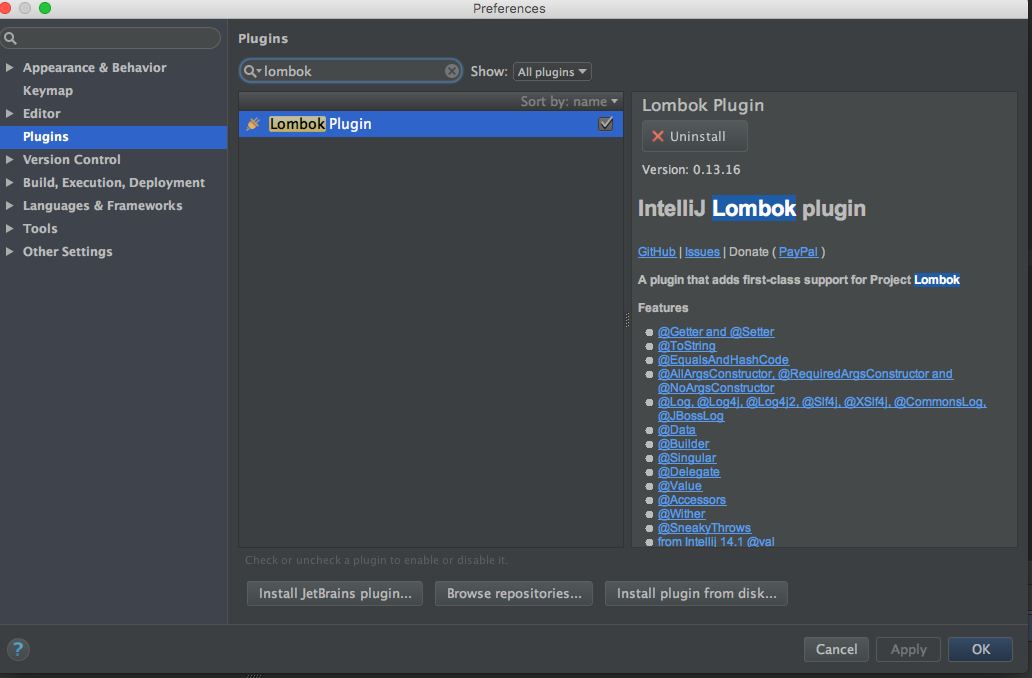Click the Uninstall button
Viewport: 1032px width, 678px height.
pos(694,136)
